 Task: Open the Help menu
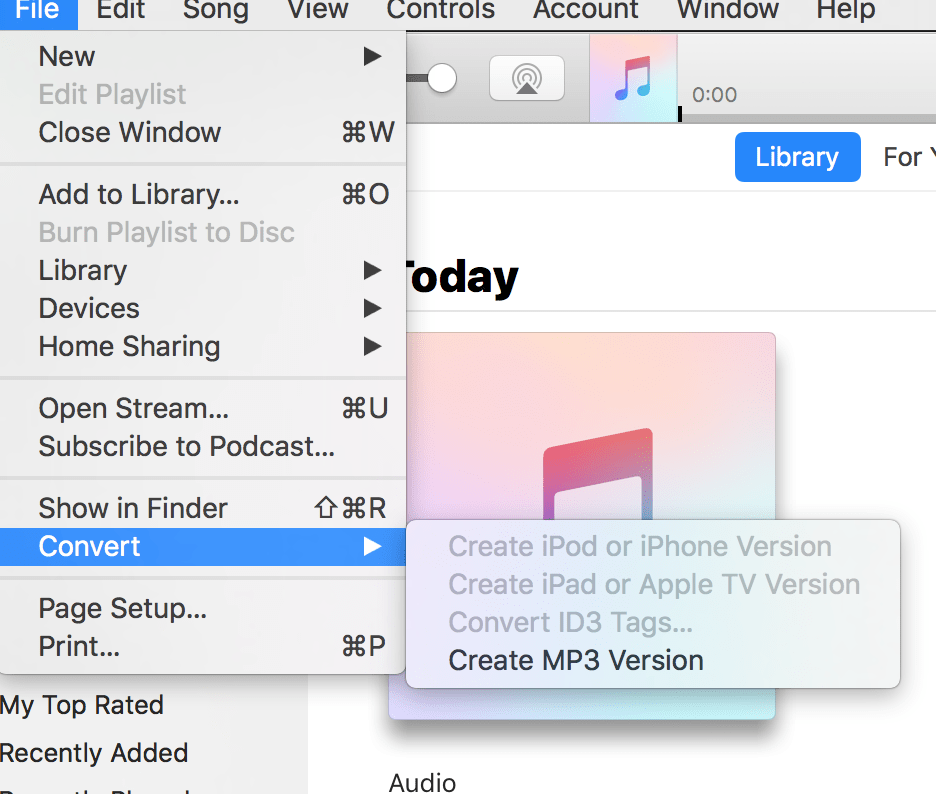click(845, 12)
